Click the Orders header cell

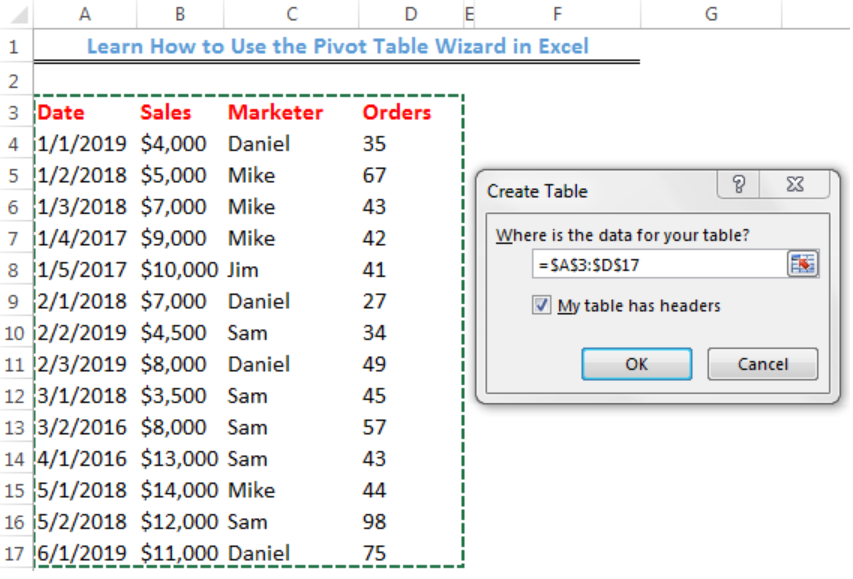396,112
